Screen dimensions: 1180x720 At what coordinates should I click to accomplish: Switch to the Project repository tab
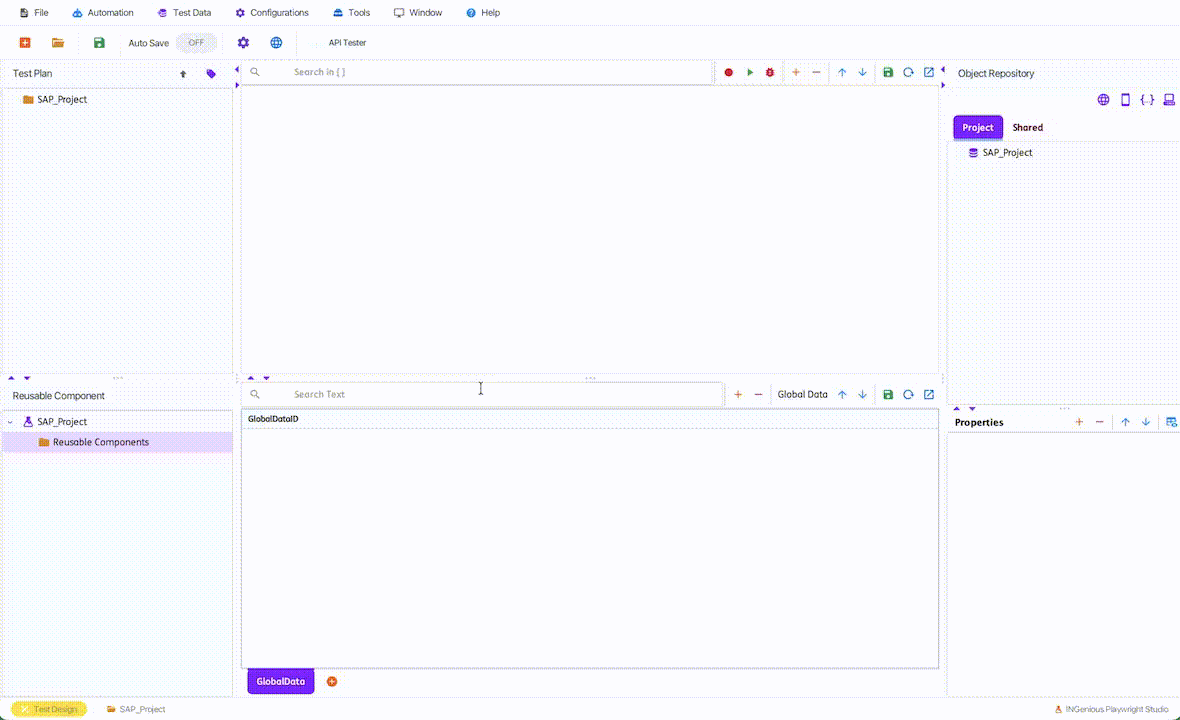point(978,127)
